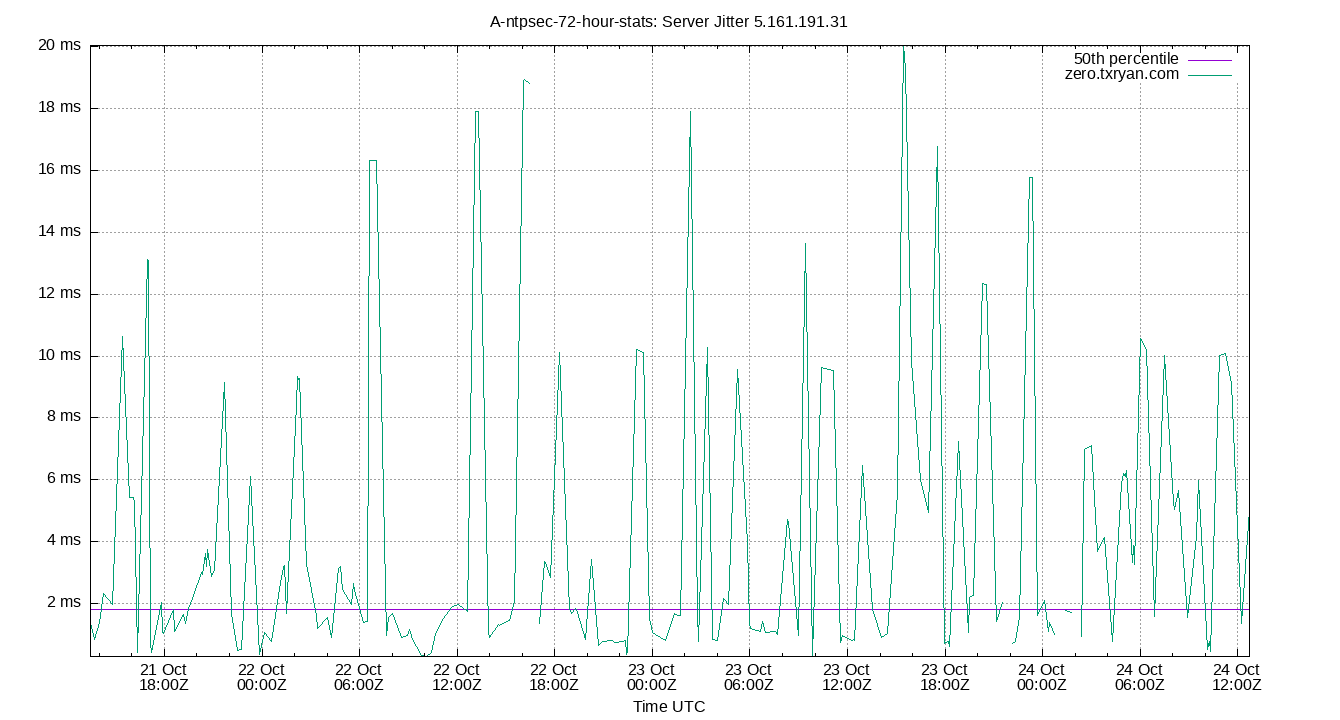Click the flat-topped peak after 22 Oct 06:00Z
Screen dimensions: 1340x720
point(373,161)
